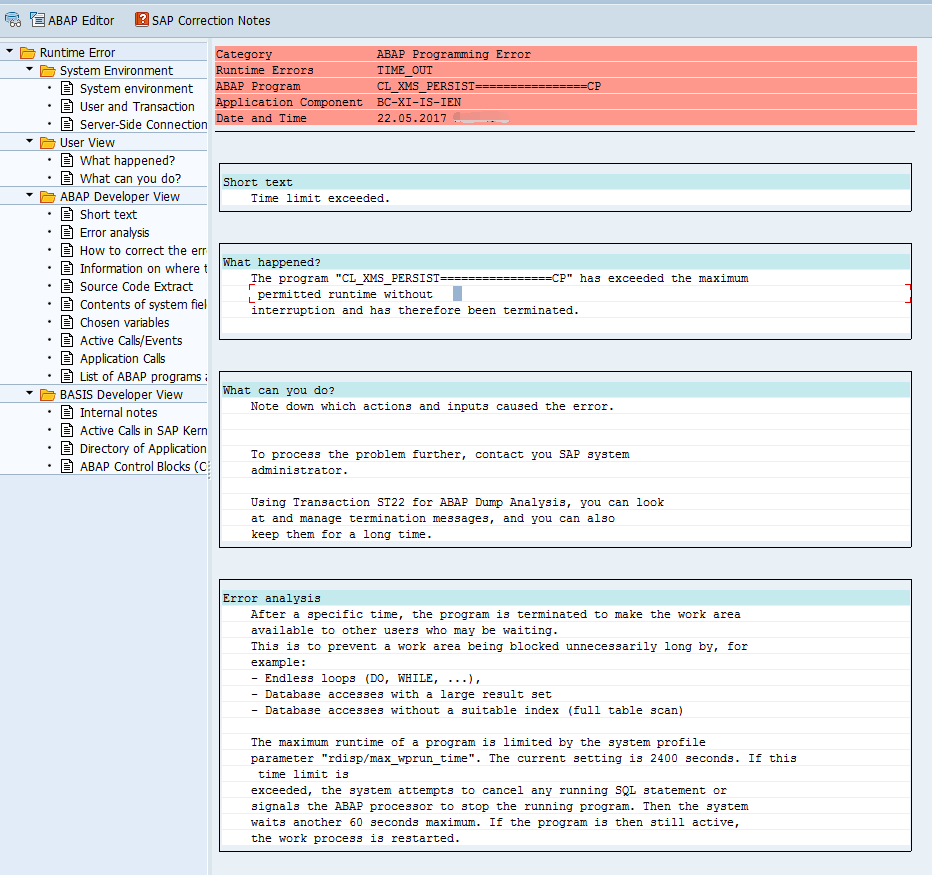Click the System Environment folder icon
932x875 pixels.
coord(48,71)
